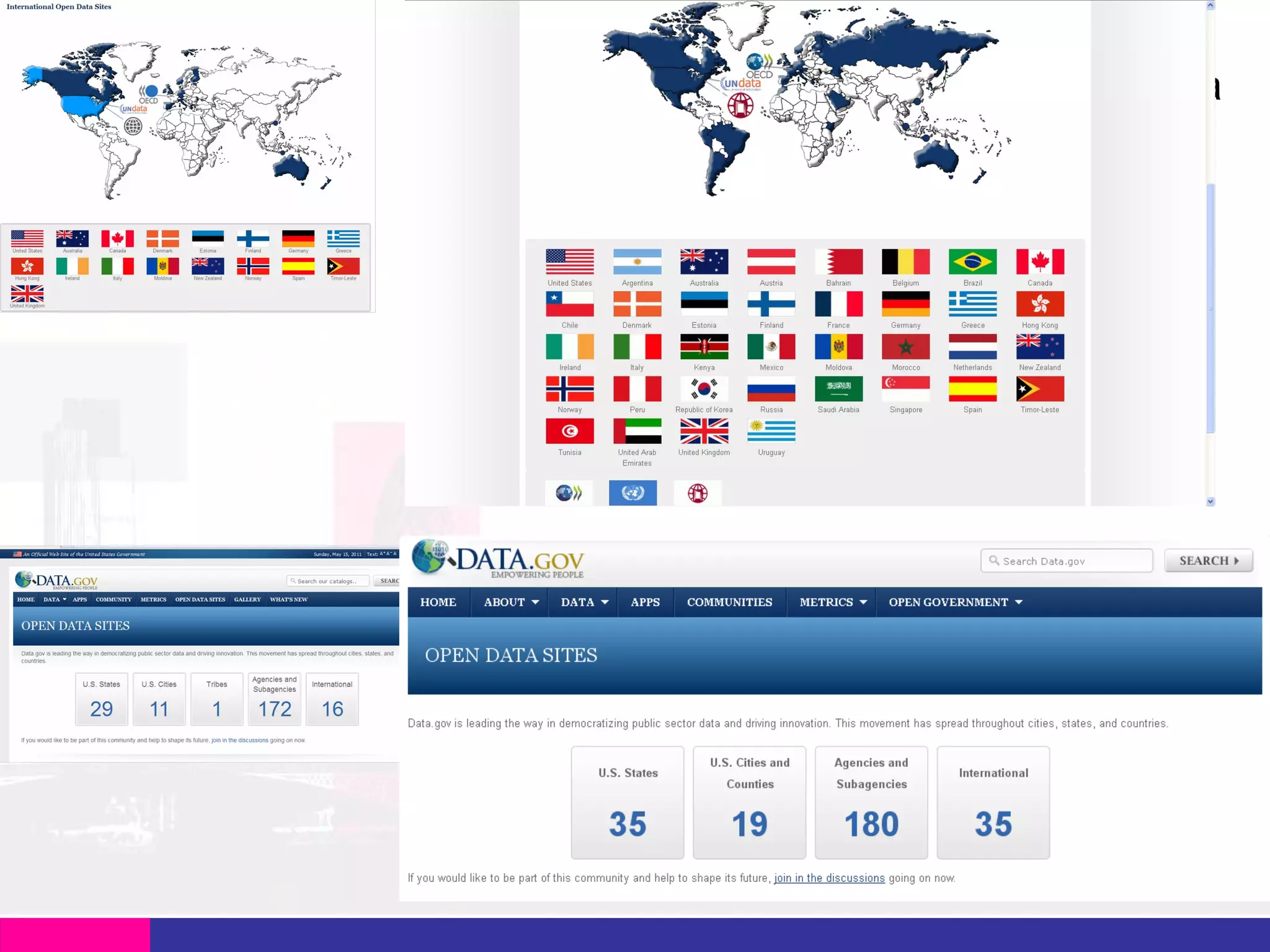Click the United Kingdom flag in the small panel

(x=27, y=293)
